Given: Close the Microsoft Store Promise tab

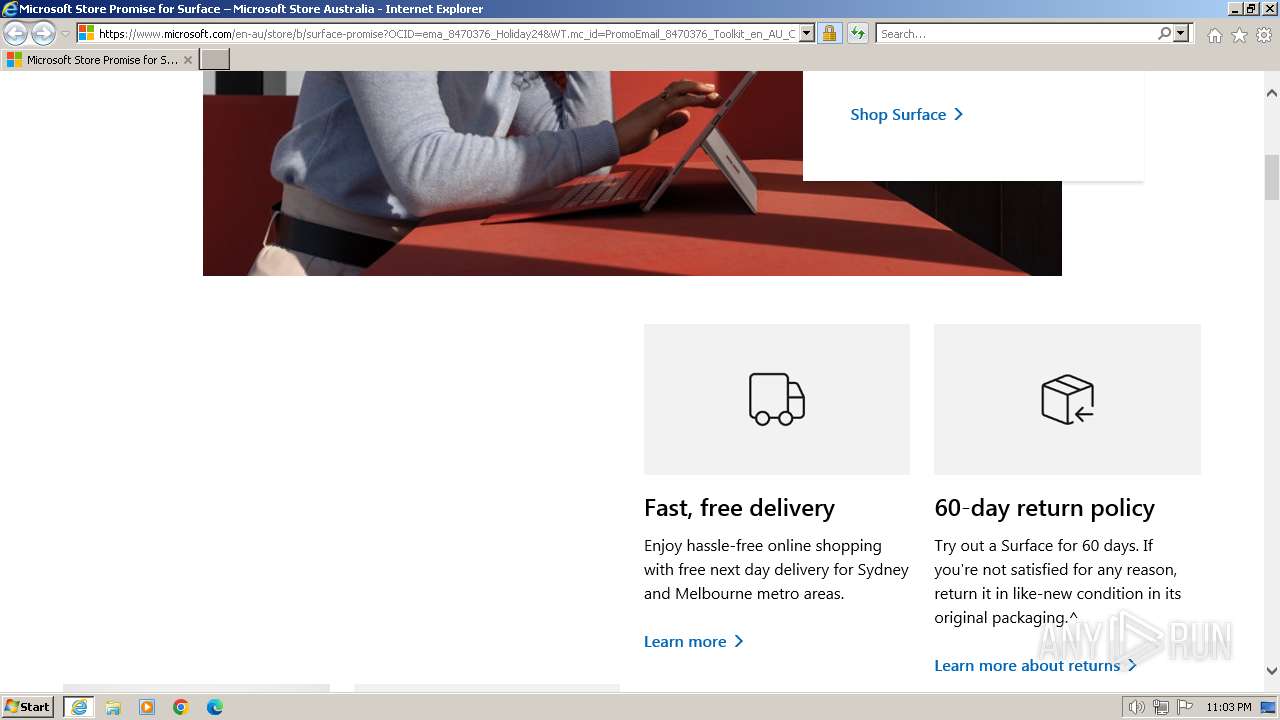Looking at the screenshot, I should [x=188, y=60].
